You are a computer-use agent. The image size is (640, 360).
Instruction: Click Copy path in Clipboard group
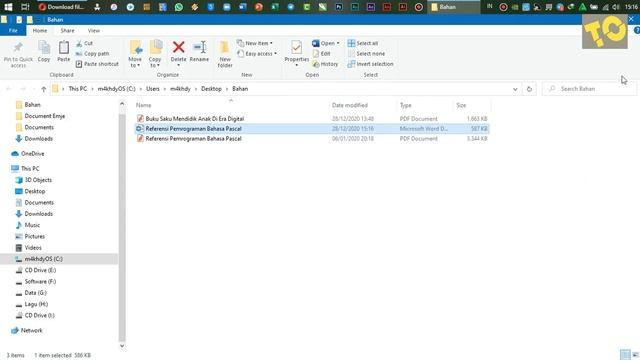(93, 53)
